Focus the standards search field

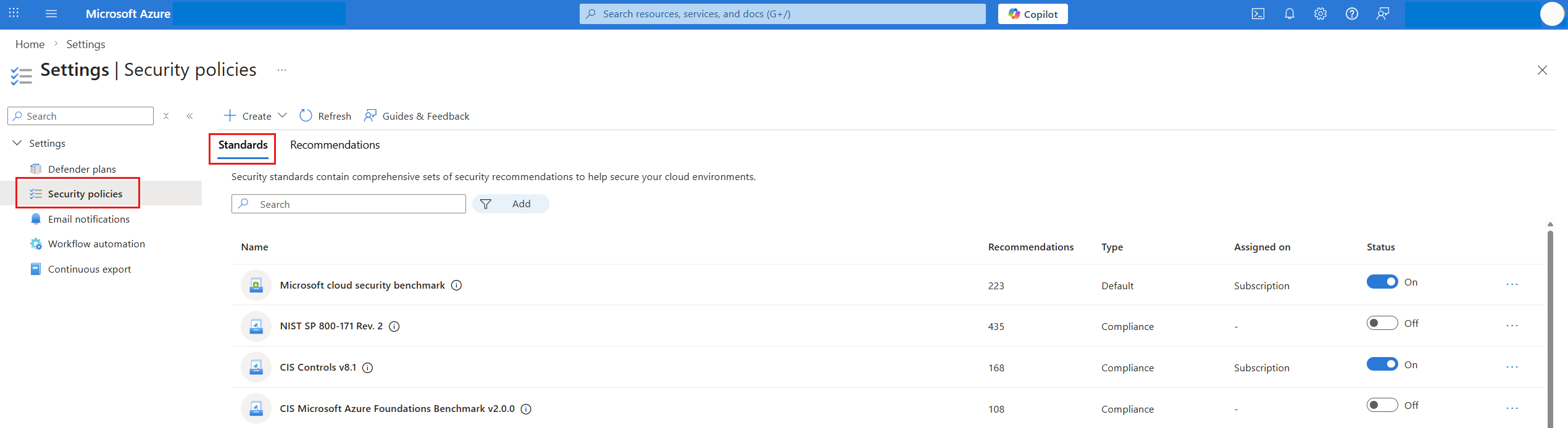(x=349, y=204)
